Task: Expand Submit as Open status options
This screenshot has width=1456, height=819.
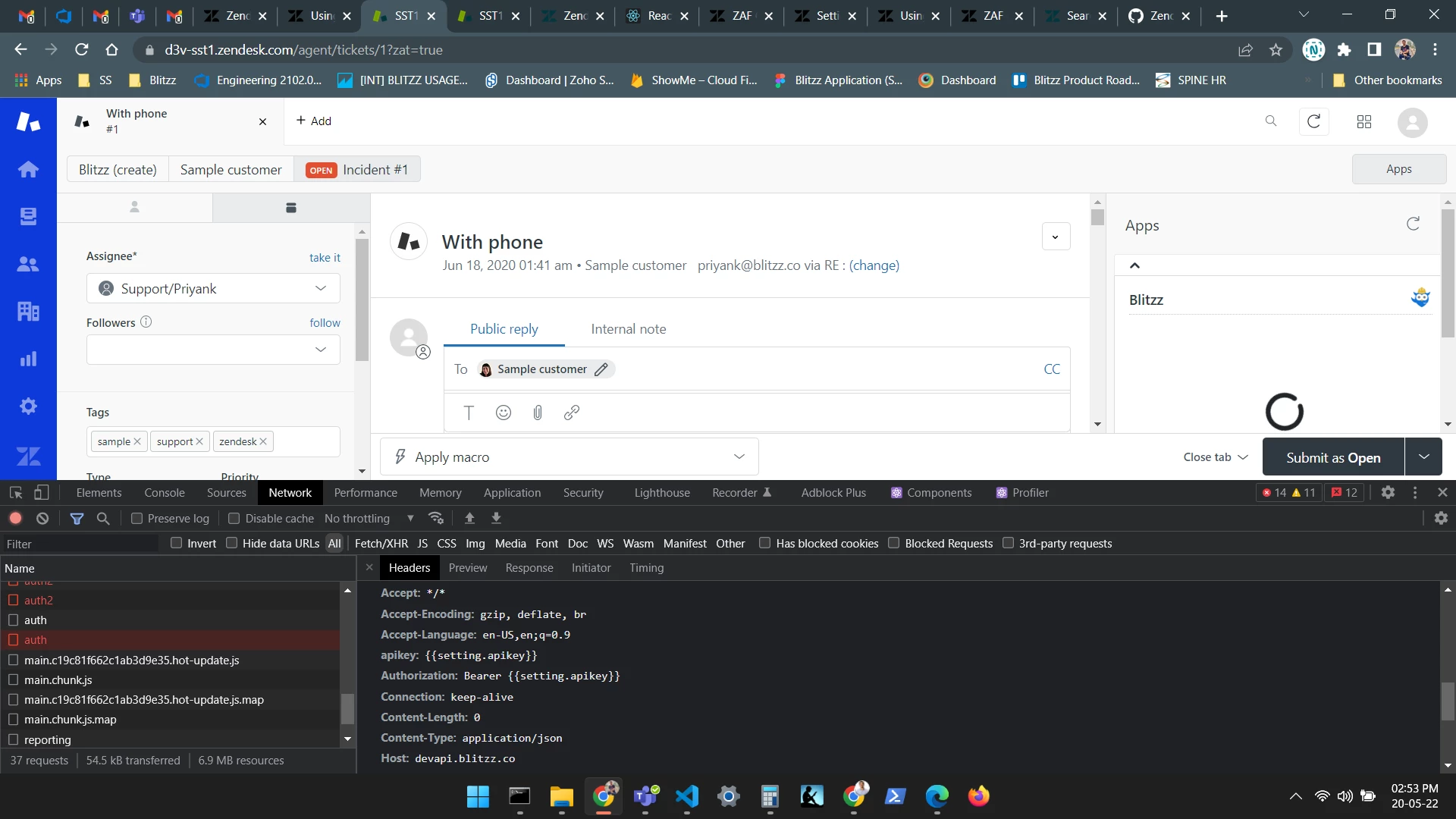Action: tap(1423, 457)
